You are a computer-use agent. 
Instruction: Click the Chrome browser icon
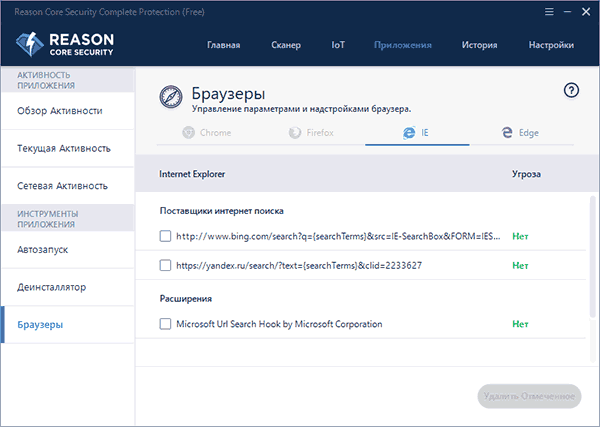point(189,132)
